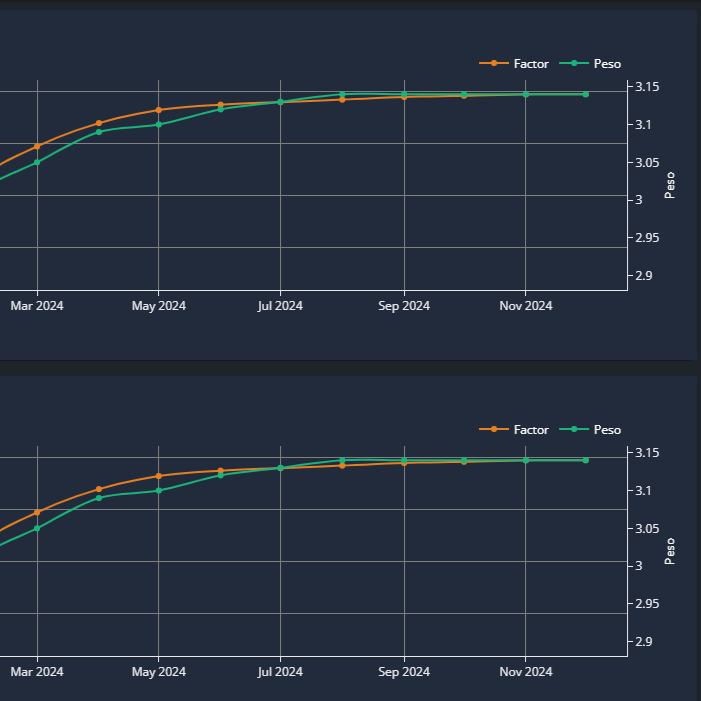The image size is (701, 701).
Task: Click Sep 2024 x-axis label in bottom chart
Action: 403,672
